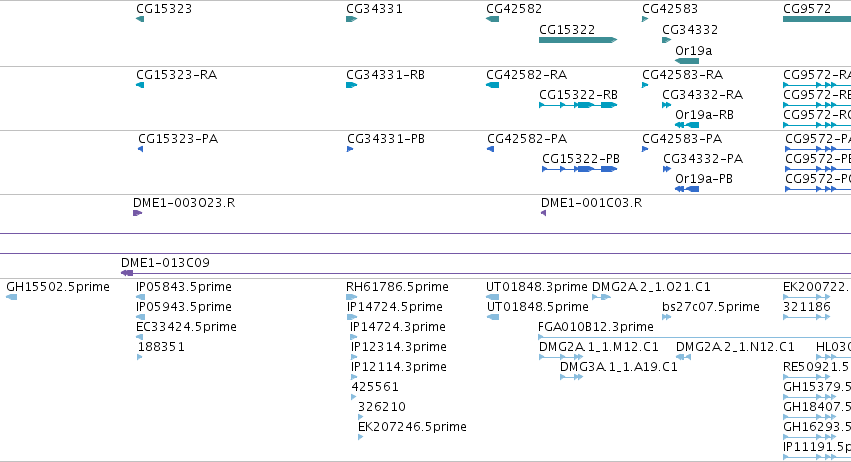Open the CG34331-RB transcript label
851x462 pixels.
(x=385, y=75)
